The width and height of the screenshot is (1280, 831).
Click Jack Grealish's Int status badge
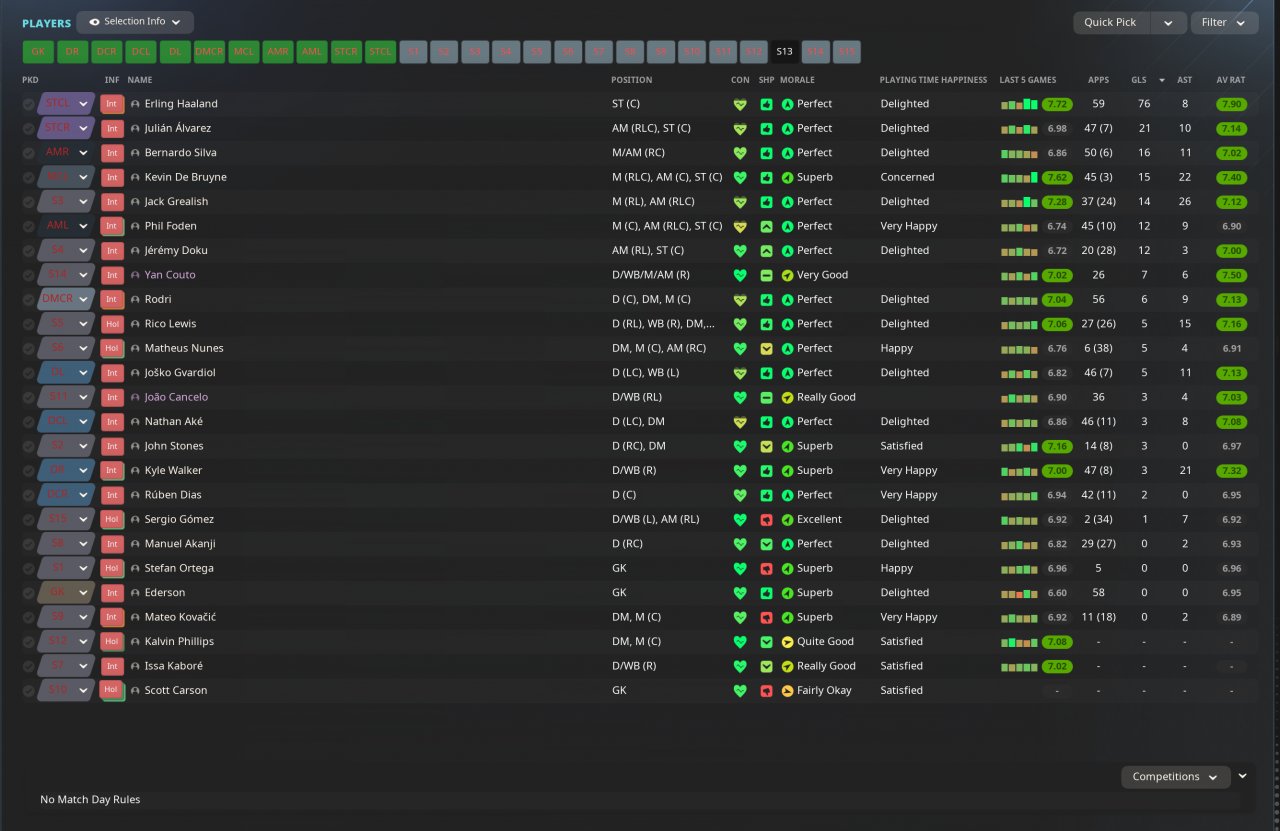(x=112, y=202)
